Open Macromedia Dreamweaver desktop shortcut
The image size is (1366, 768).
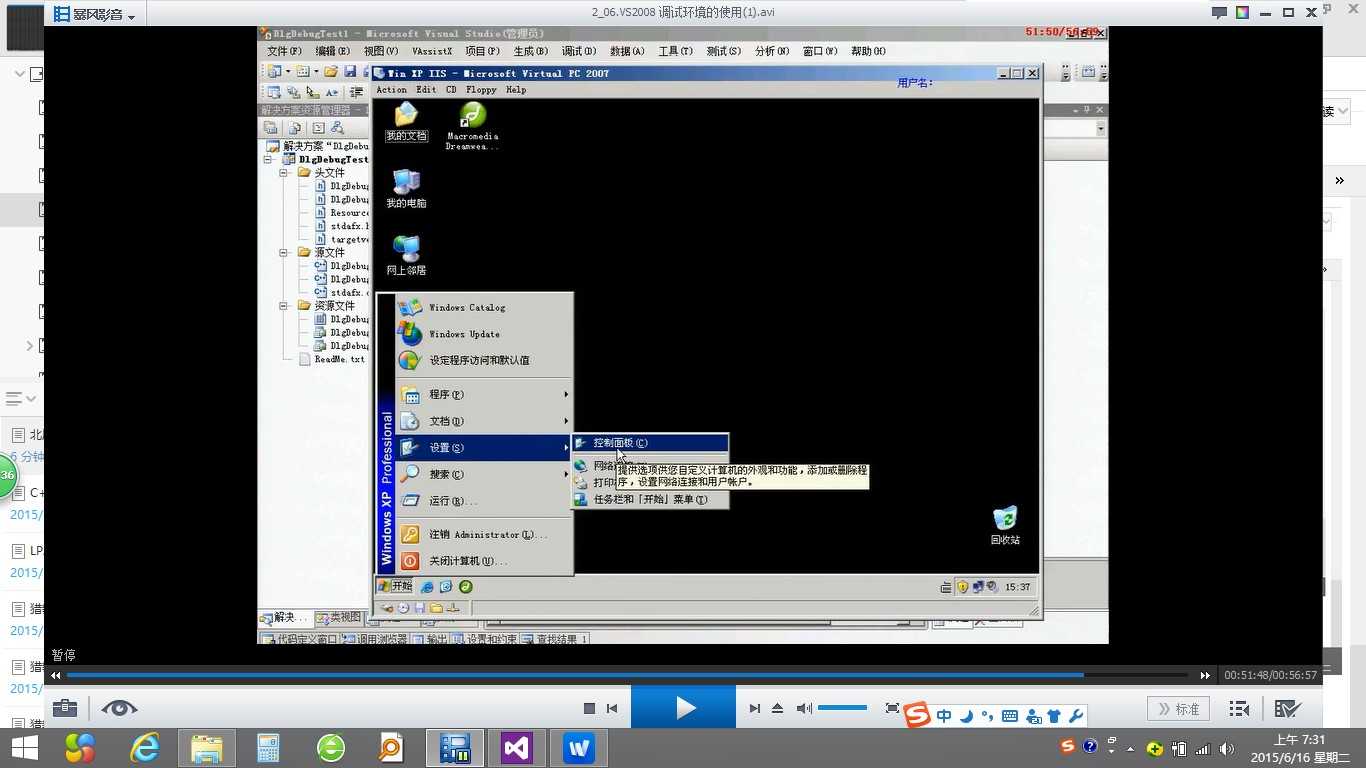click(x=472, y=126)
